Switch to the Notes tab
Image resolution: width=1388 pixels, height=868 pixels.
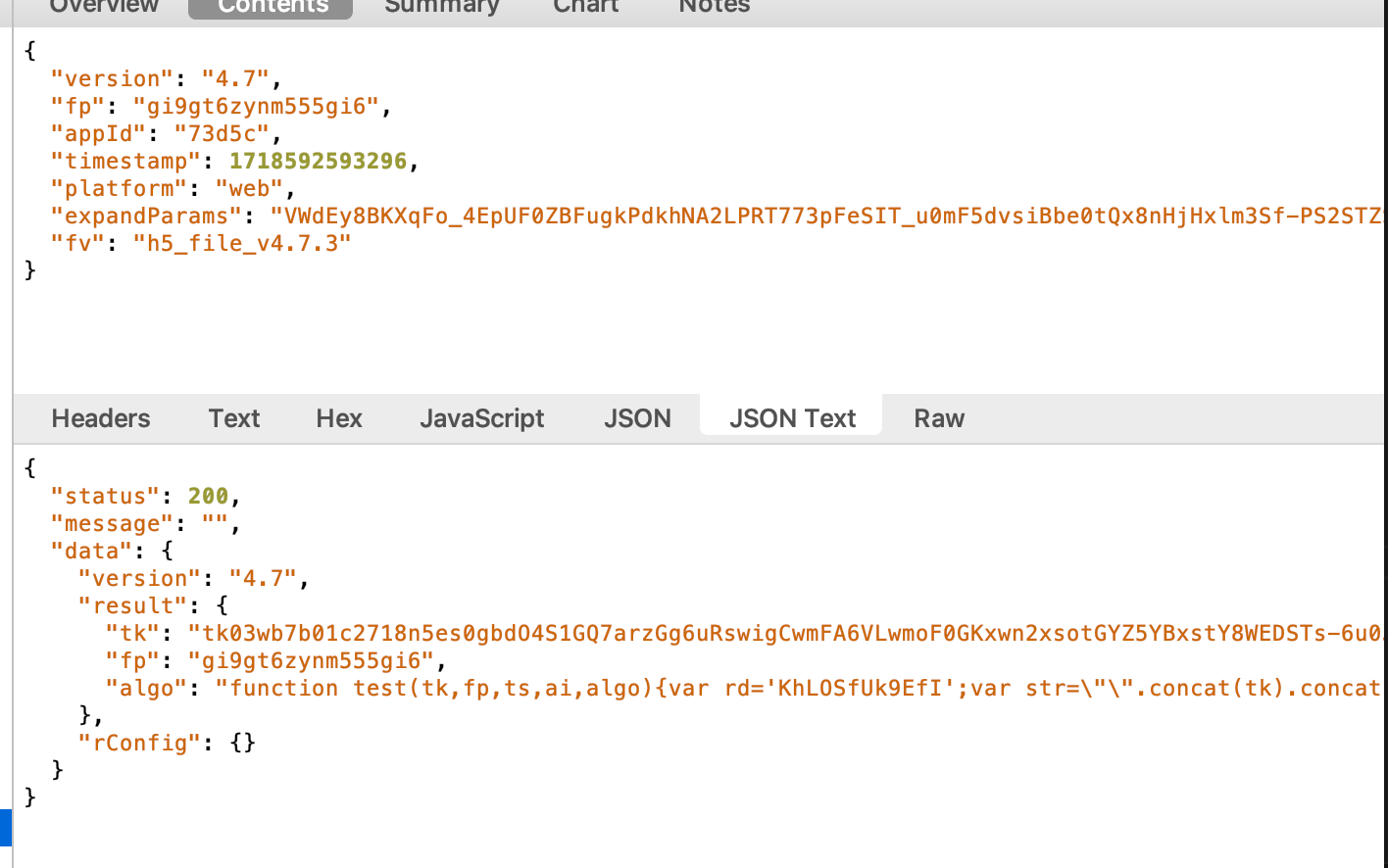715,6
